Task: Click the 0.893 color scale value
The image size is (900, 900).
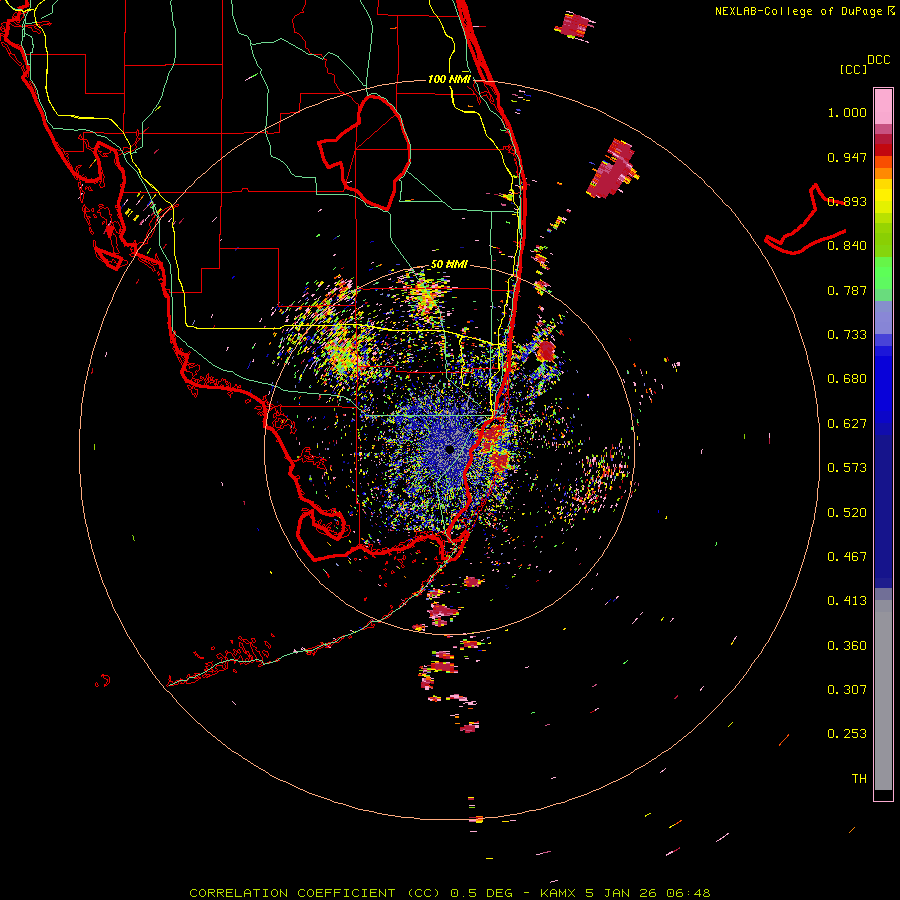Action: [x=847, y=201]
